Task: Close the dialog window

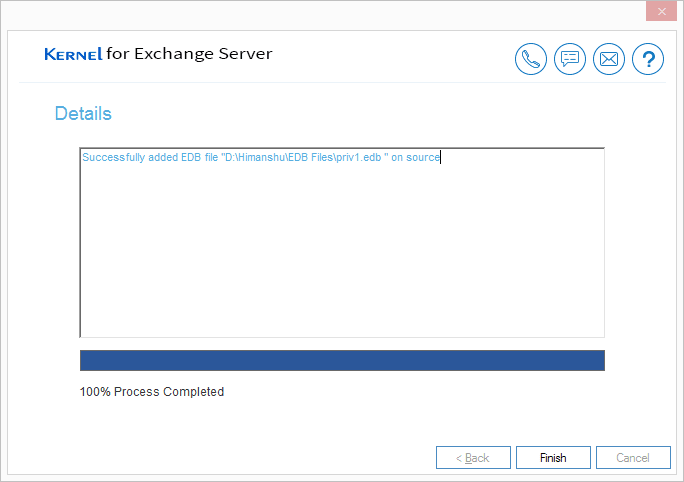Action: [x=661, y=11]
